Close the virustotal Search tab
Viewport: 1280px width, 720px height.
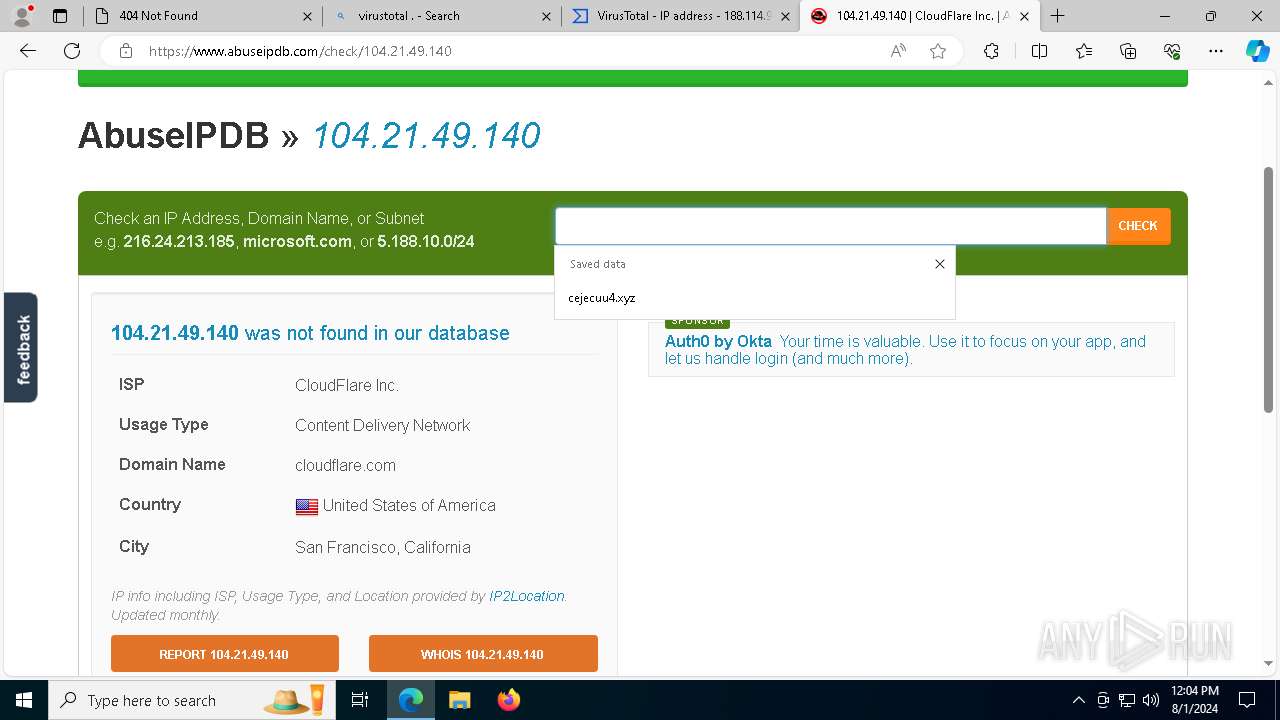[x=546, y=16]
